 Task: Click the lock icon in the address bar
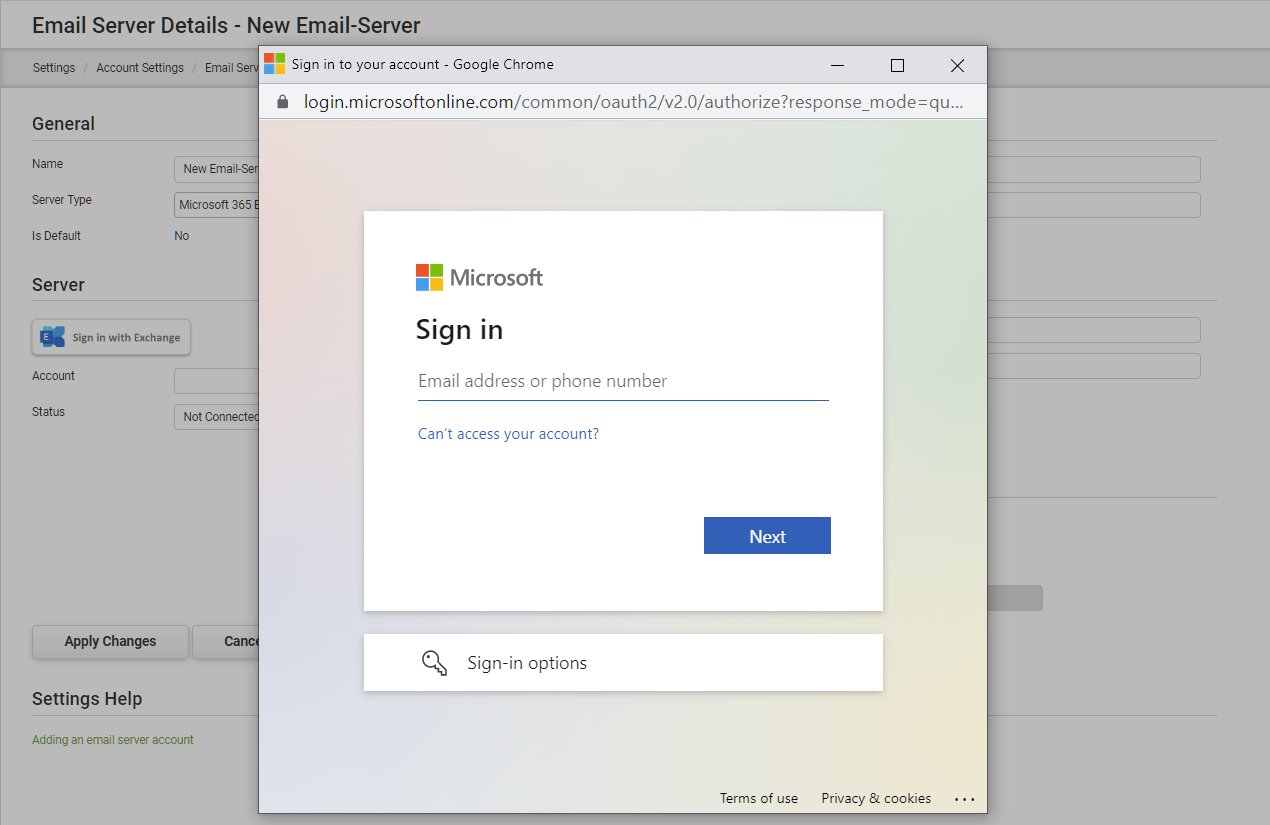coord(282,102)
